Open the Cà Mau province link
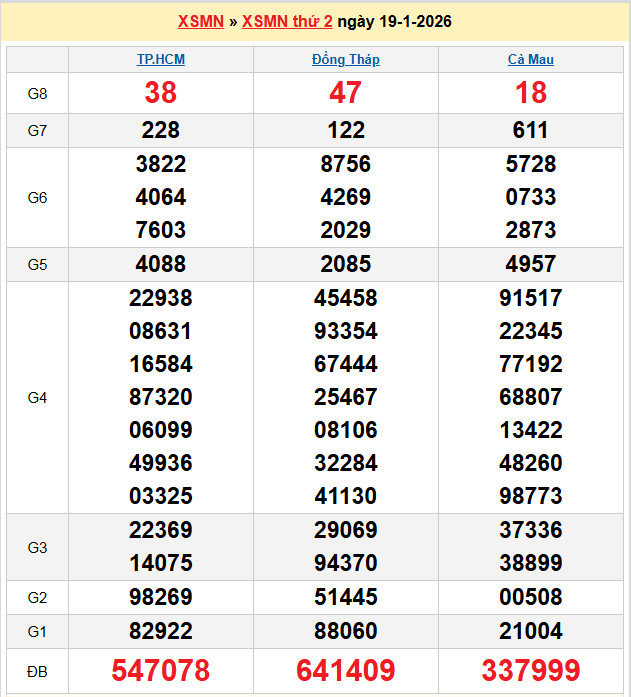Viewport: 631px width, 697px height. (530, 59)
